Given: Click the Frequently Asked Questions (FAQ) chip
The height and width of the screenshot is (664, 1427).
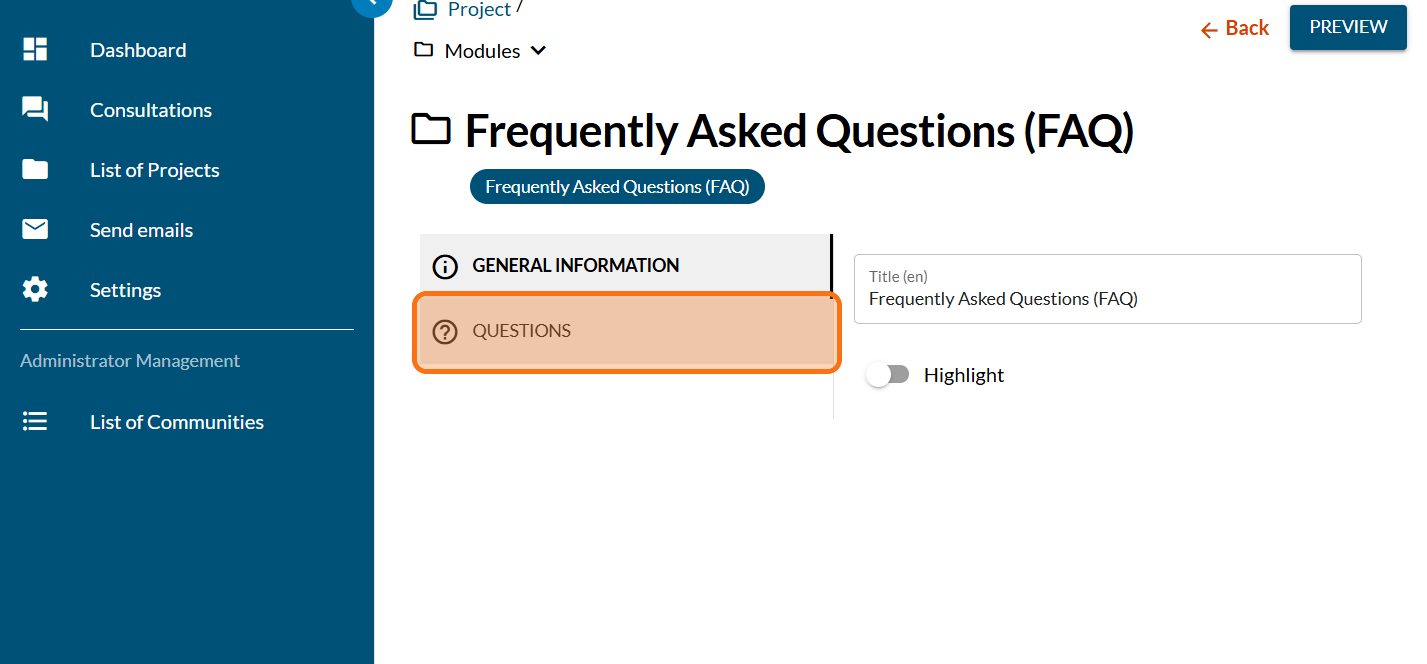Looking at the screenshot, I should [x=617, y=187].
